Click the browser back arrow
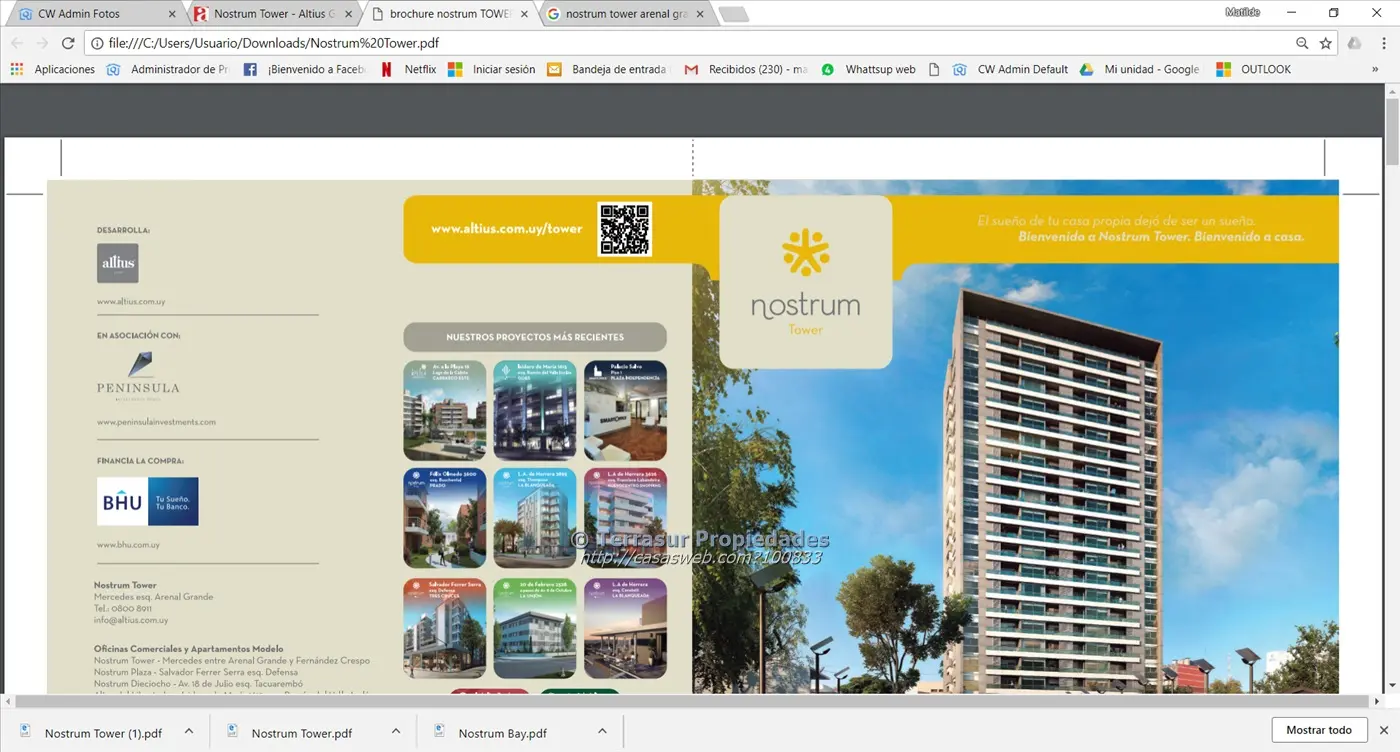Screen dimensions: 1400x752 [17, 43]
